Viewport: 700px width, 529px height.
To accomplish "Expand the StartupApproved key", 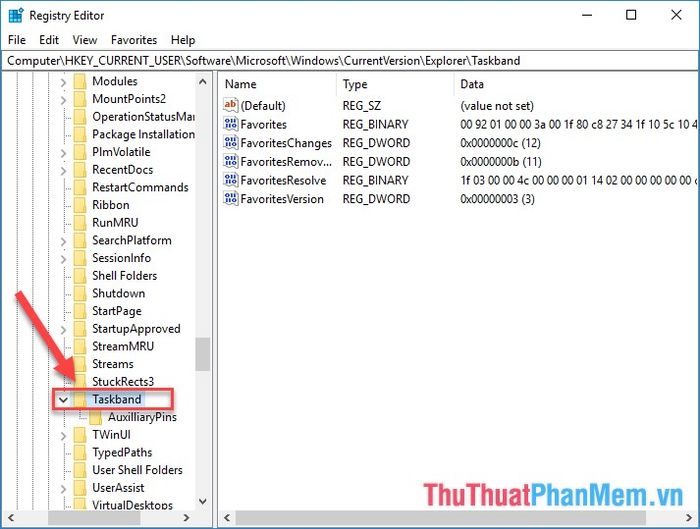I will point(63,329).
